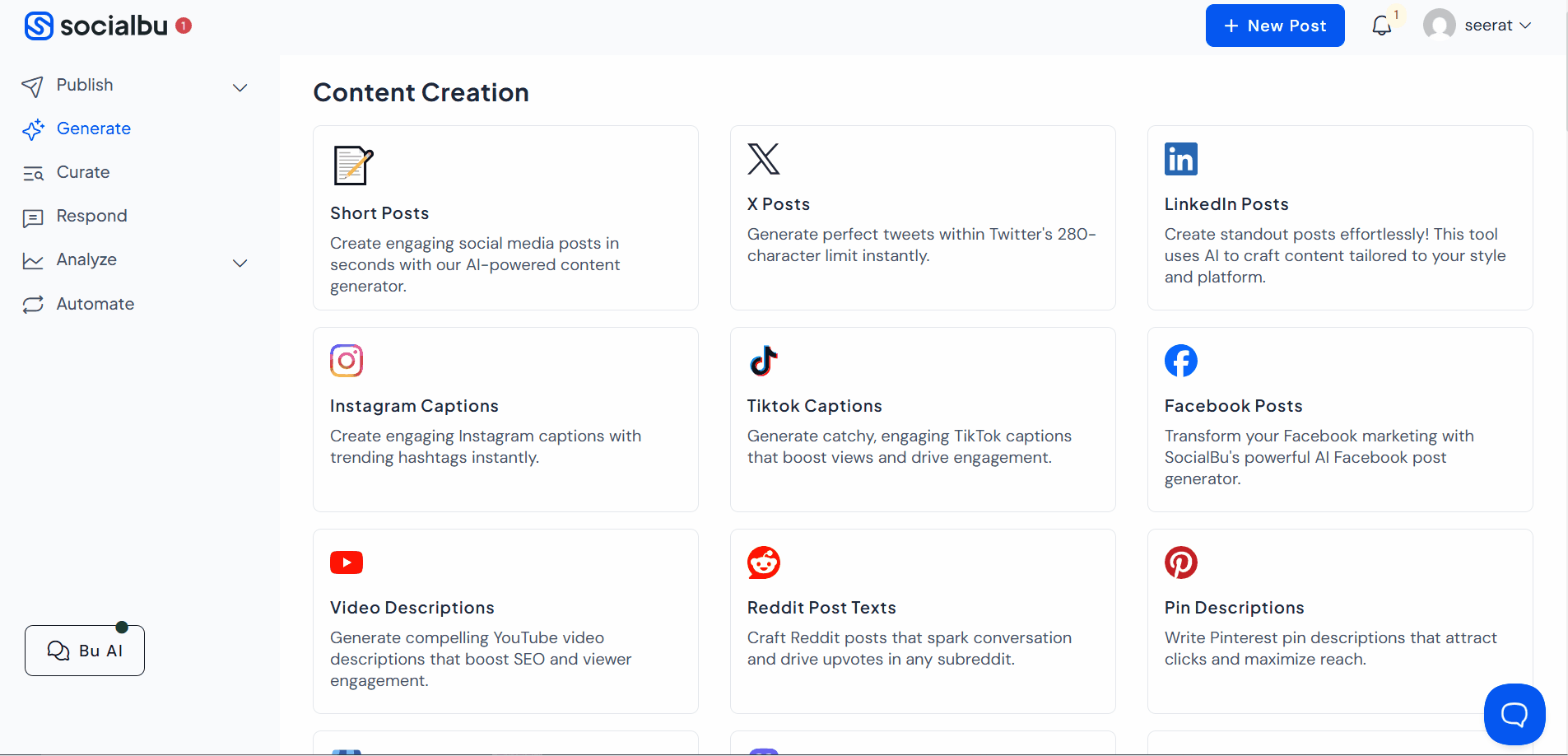
Task: Open the Short Posts pencil icon
Action: click(352, 164)
